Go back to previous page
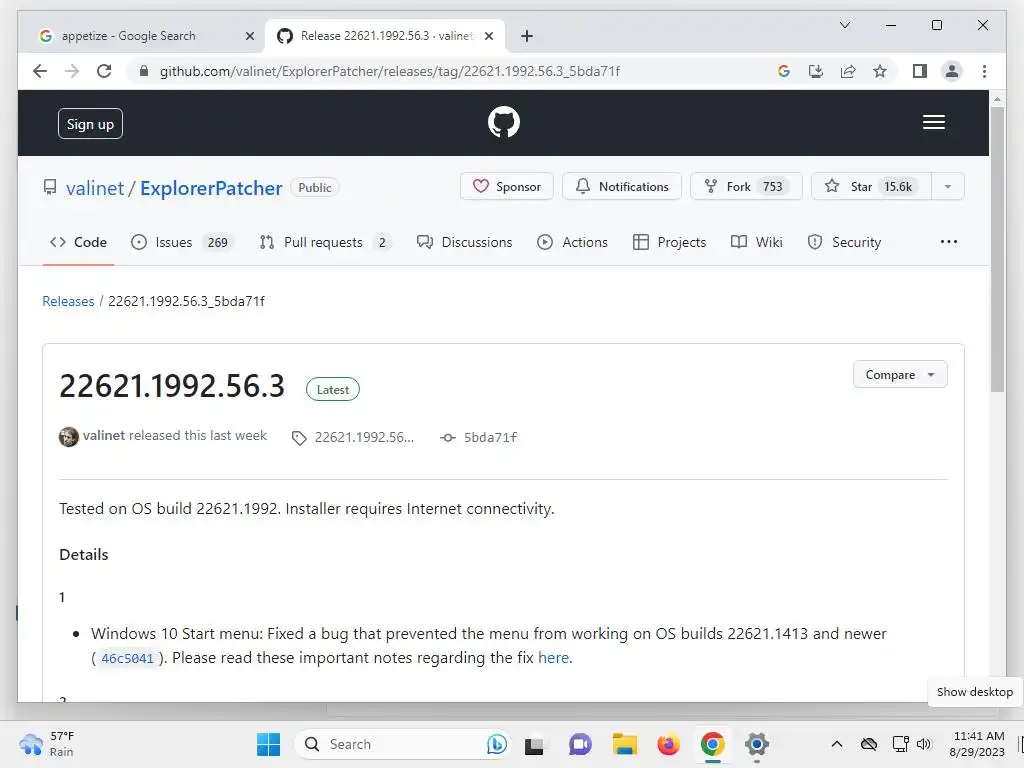Viewport: 1024px width, 768px height. pos(40,71)
